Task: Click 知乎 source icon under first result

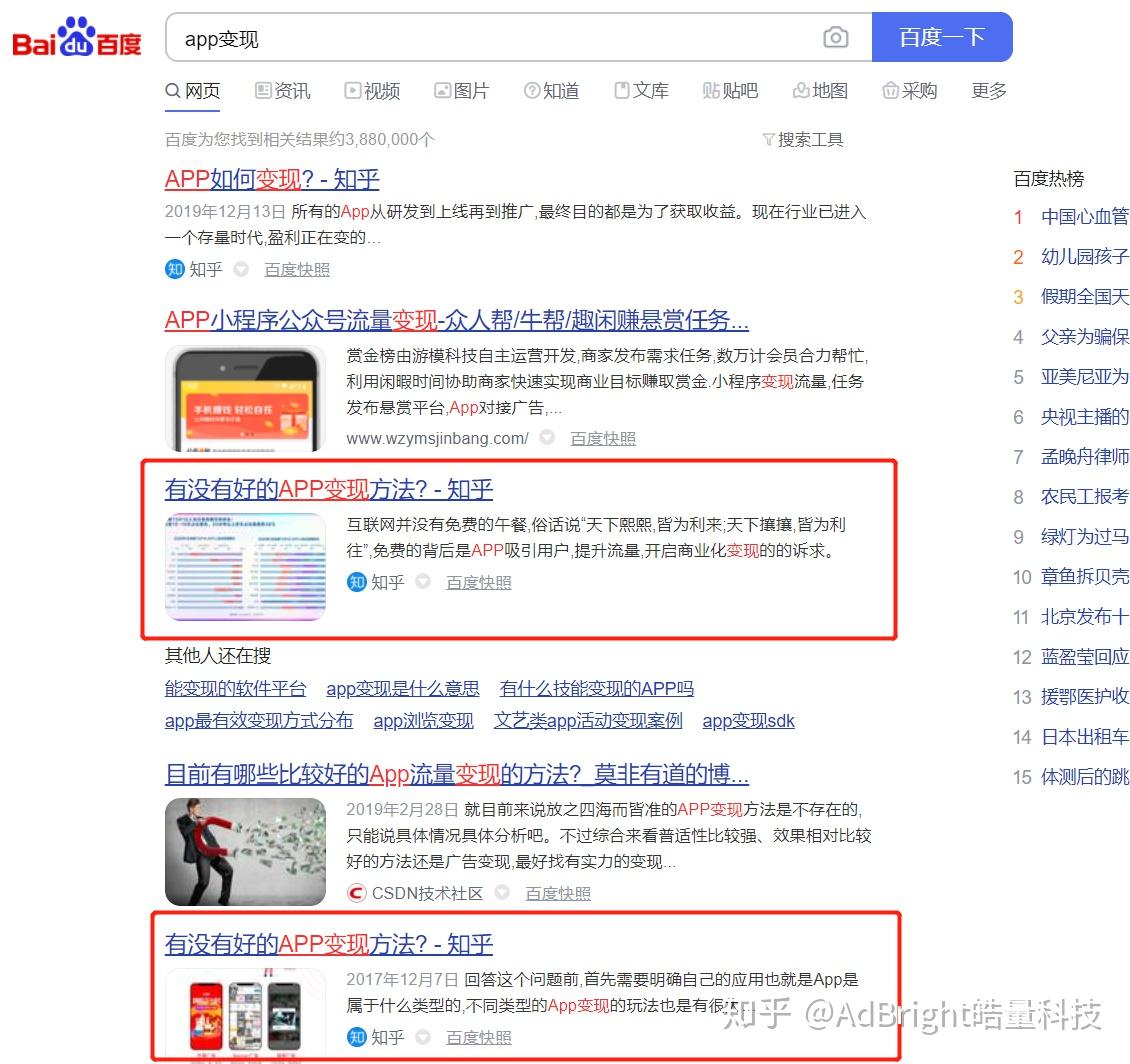Action: point(174,269)
